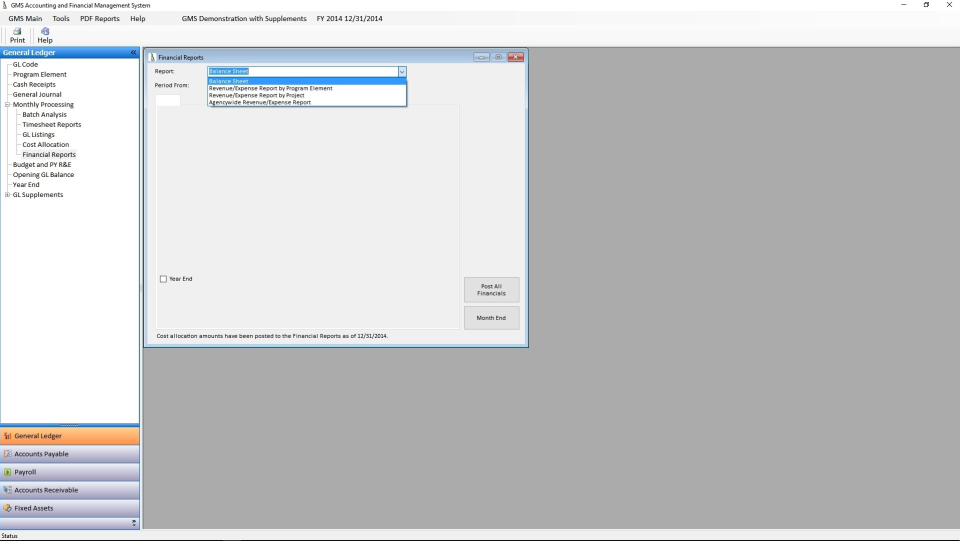960x541 pixels.
Task: Click the FY 2014 12/31/2014 header text
Action: click(x=350, y=18)
